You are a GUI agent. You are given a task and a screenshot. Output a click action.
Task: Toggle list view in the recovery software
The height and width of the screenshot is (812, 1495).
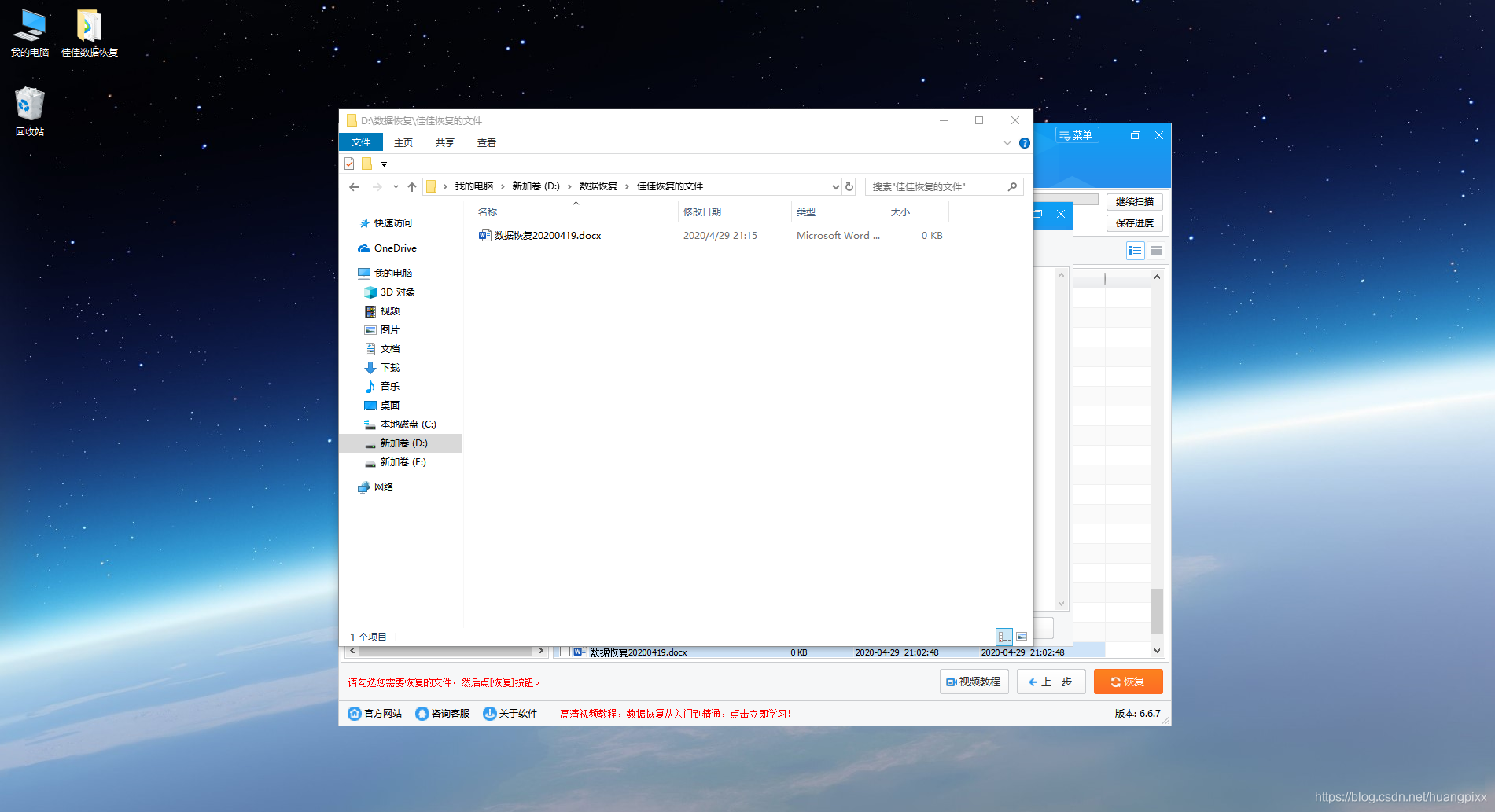tap(1136, 250)
